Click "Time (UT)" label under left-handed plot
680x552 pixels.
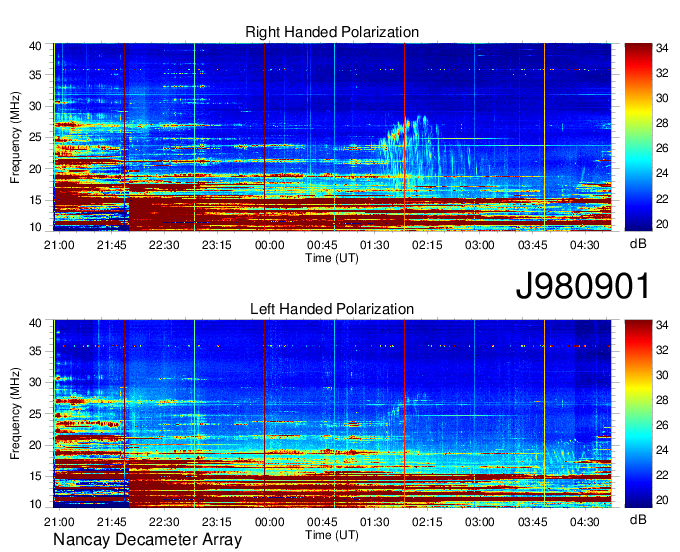point(332,535)
